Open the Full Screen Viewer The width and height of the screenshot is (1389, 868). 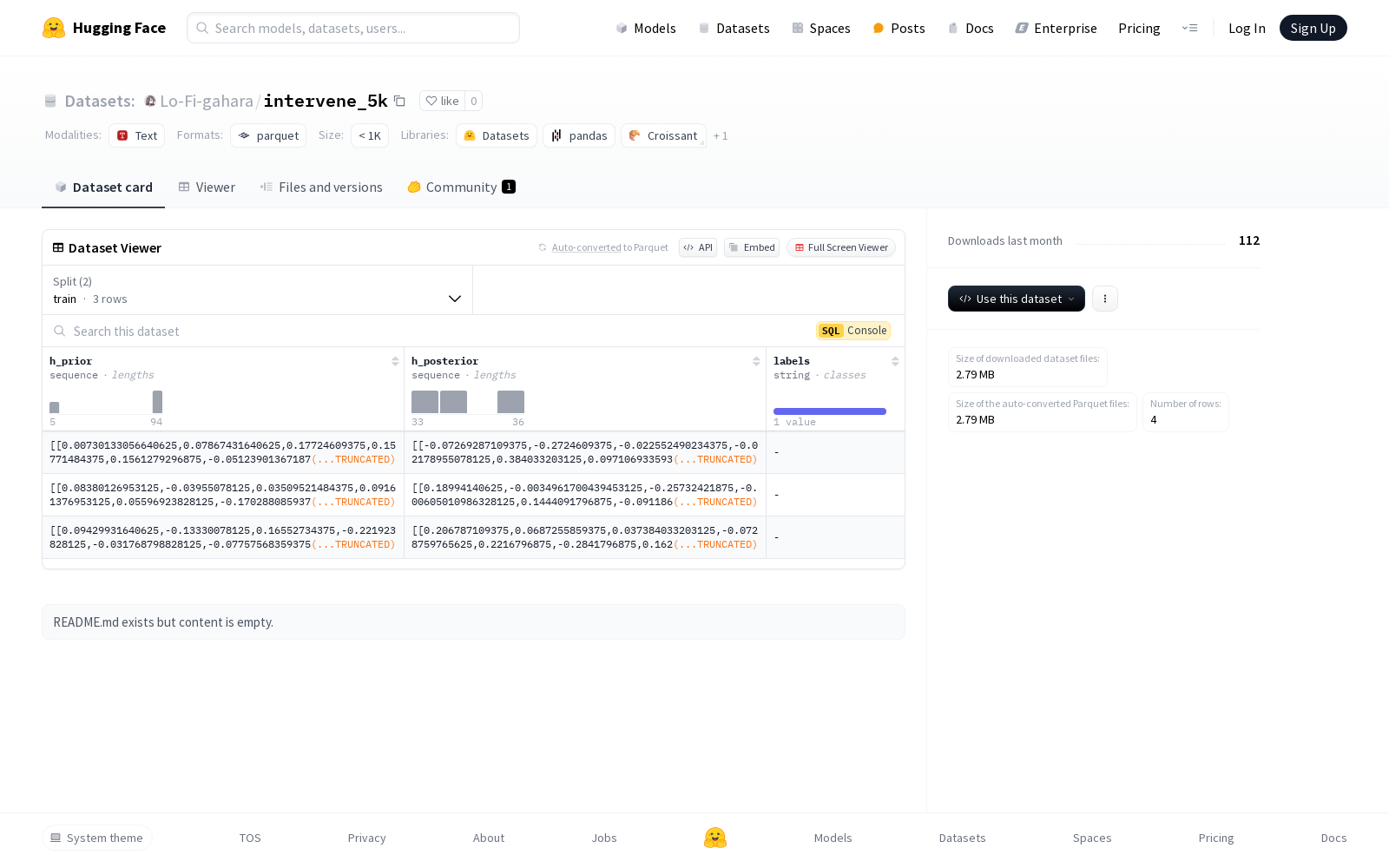click(841, 247)
